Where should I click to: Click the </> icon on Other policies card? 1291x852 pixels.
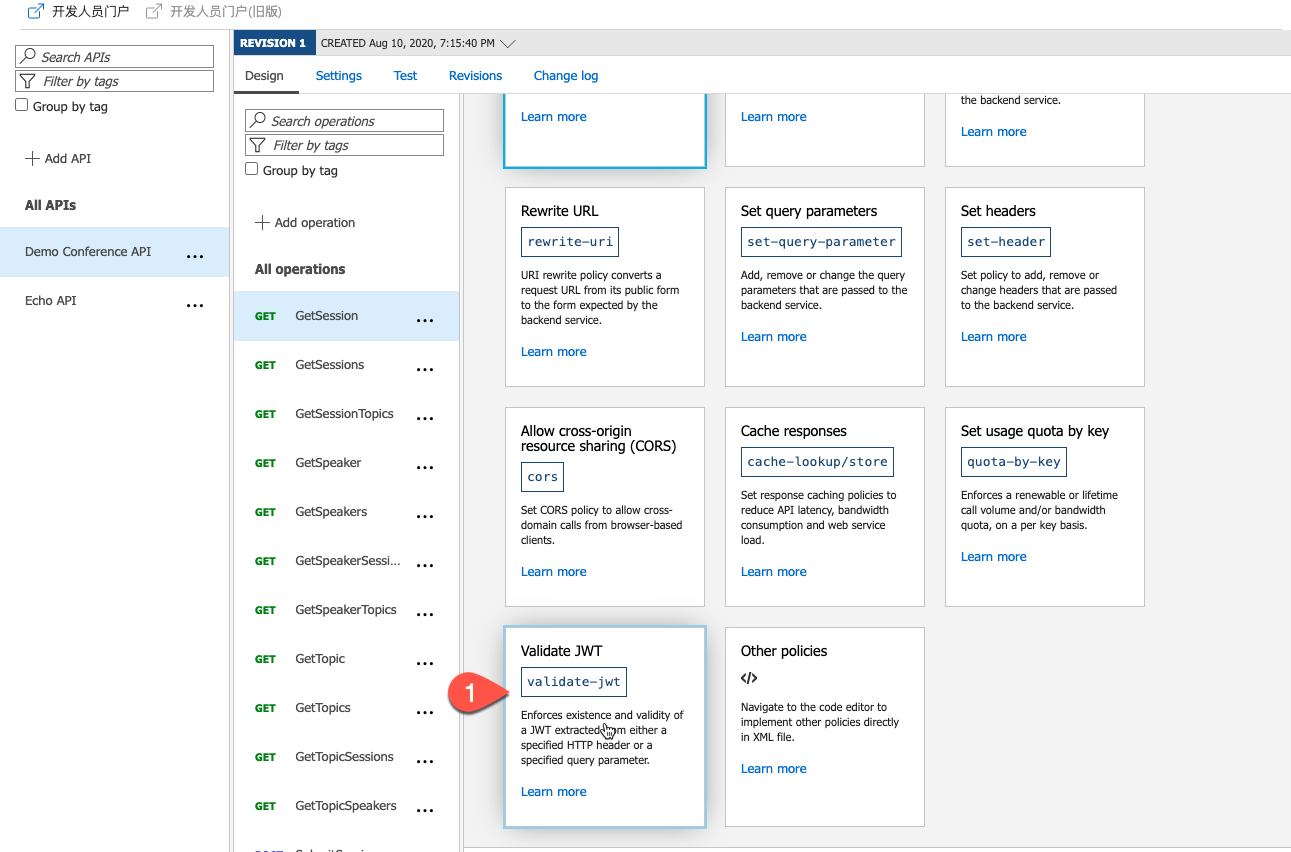tap(749, 677)
